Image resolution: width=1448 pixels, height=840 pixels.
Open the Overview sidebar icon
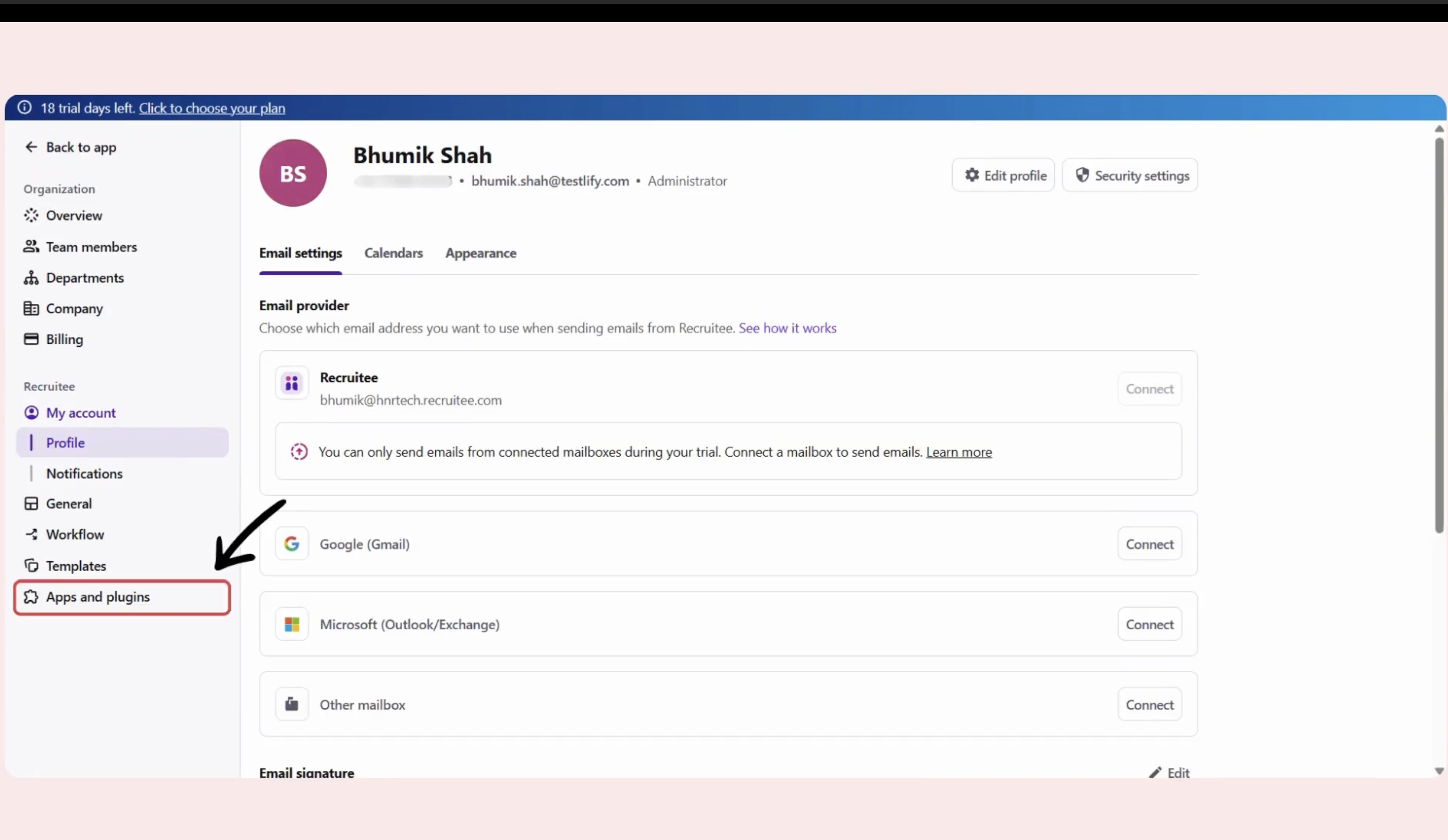click(31, 215)
